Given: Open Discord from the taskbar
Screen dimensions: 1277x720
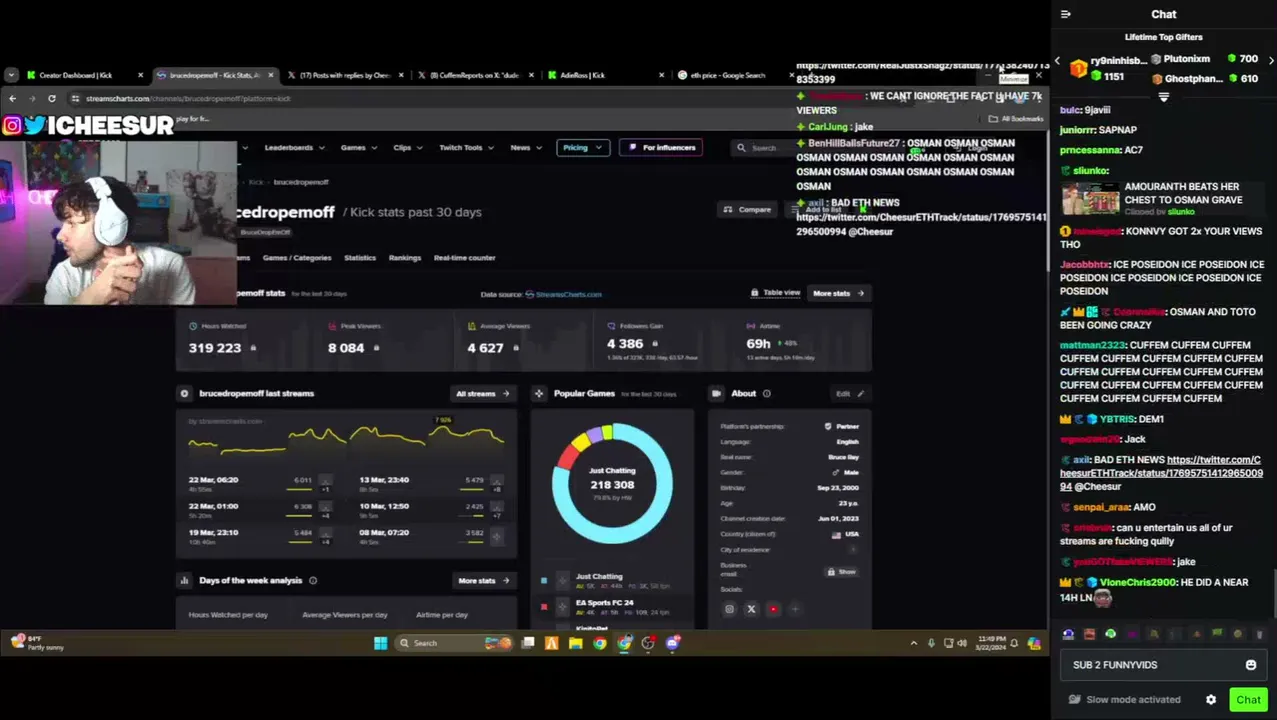Looking at the screenshot, I should pos(673,643).
